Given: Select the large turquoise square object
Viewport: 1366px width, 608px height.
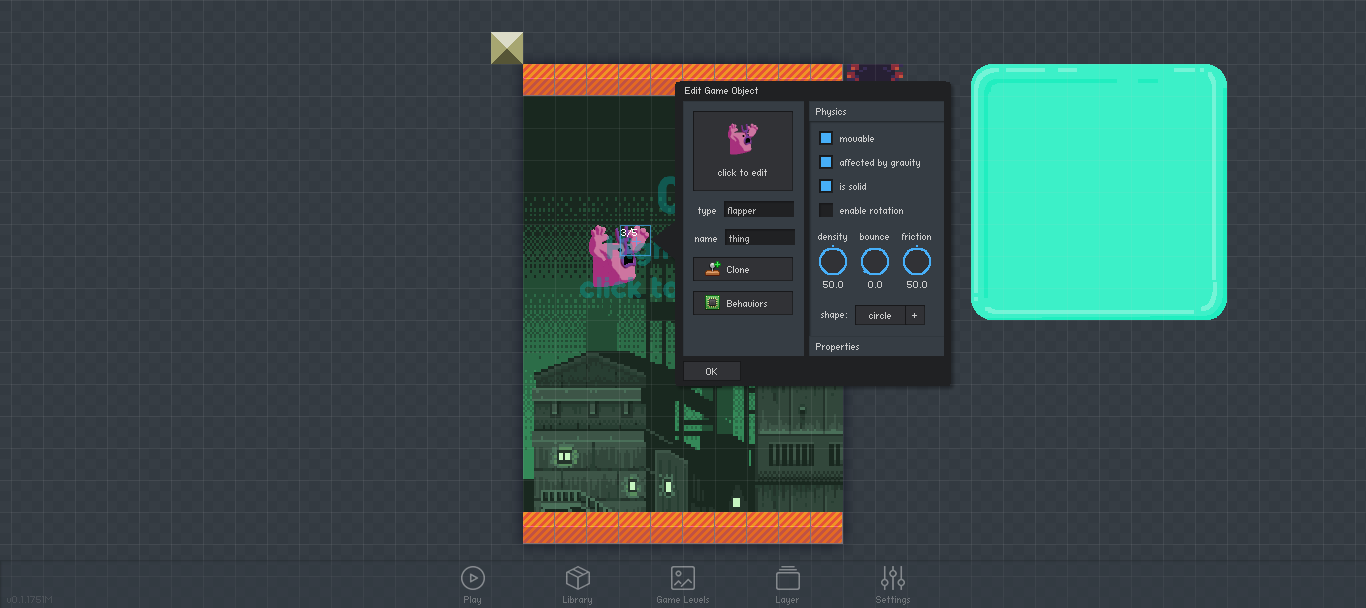Looking at the screenshot, I should click(1099, 192).
